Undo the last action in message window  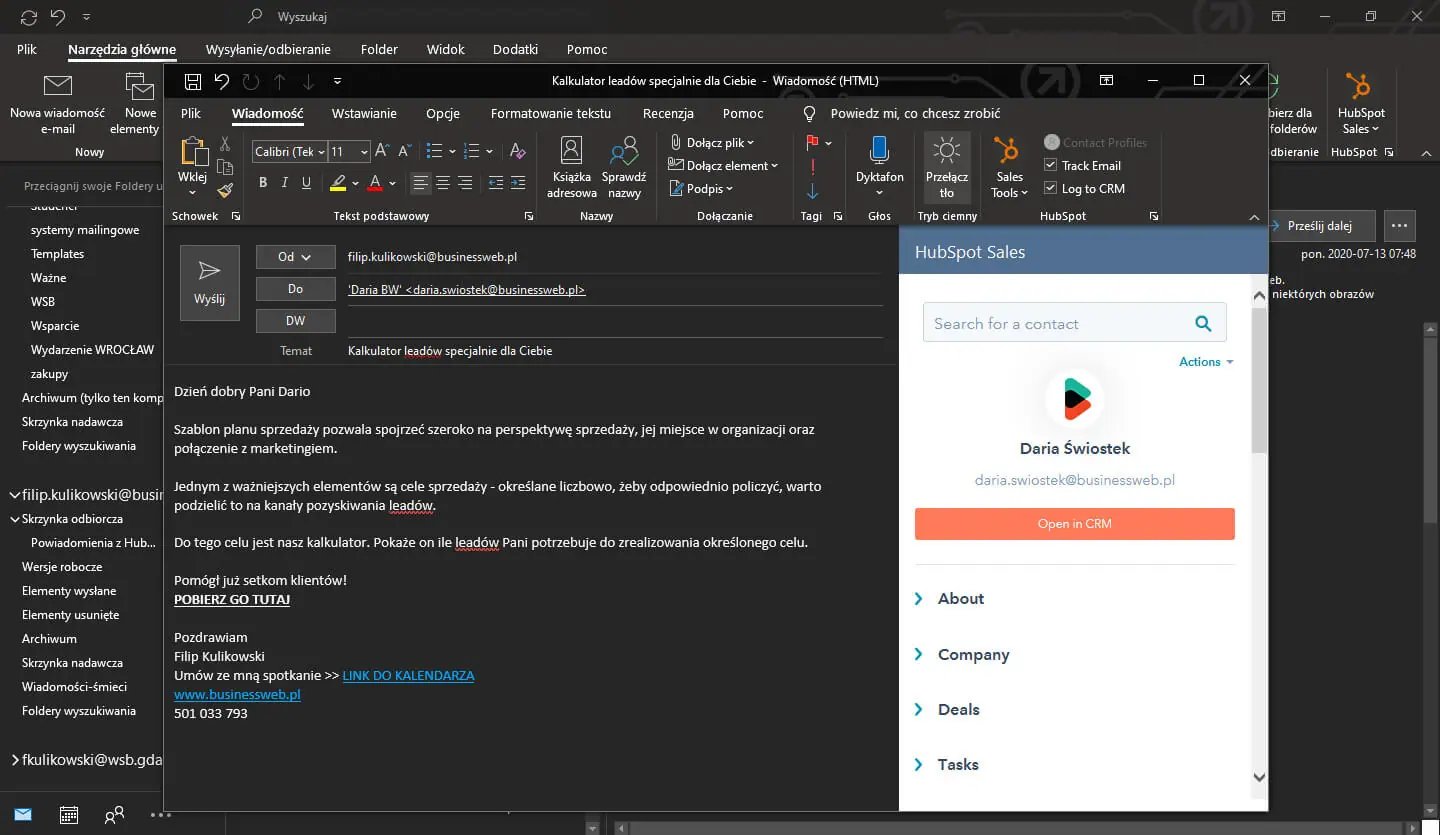tap(222, 81)
